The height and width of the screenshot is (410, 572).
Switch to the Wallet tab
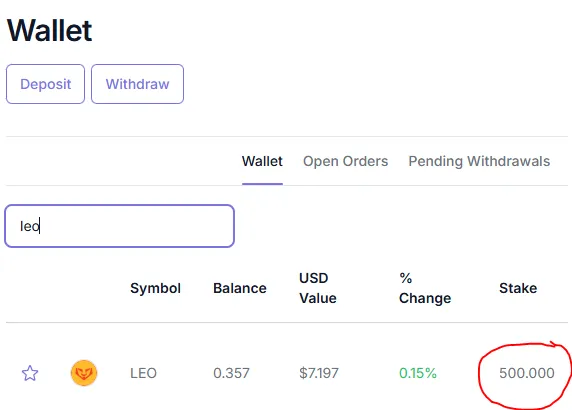point(262,161)
